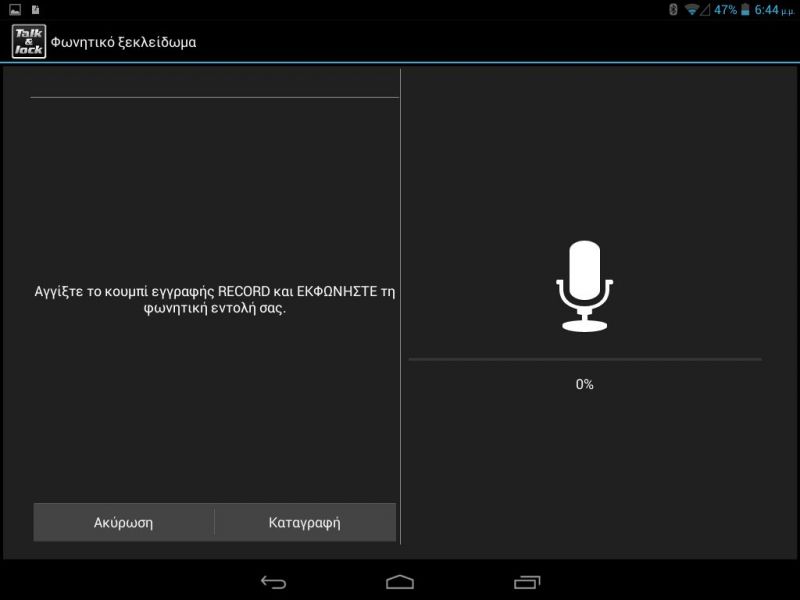The width and height of the screenshot is (800, 600).
Task: Click the recording progress bar
Action: coord(585,360)
